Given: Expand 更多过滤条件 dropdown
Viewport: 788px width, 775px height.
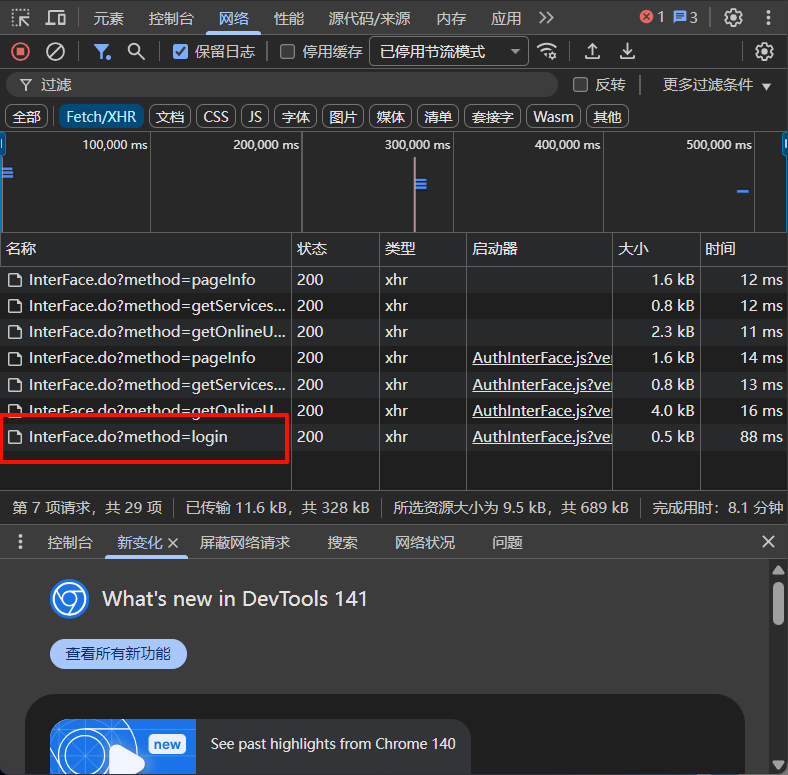Looking at the screenshot, I should [717, 85].
